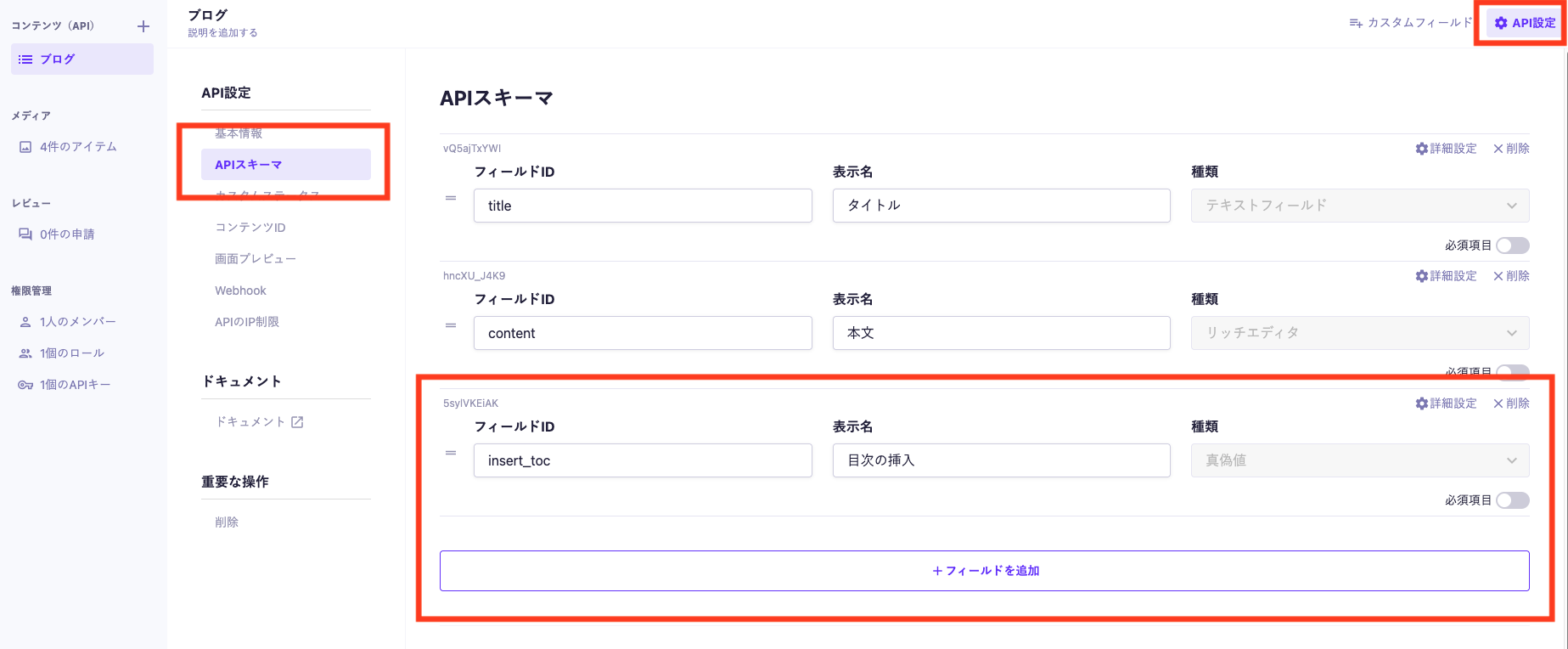
Task: Click 削除 for the content field
Action: [1511, 276]
